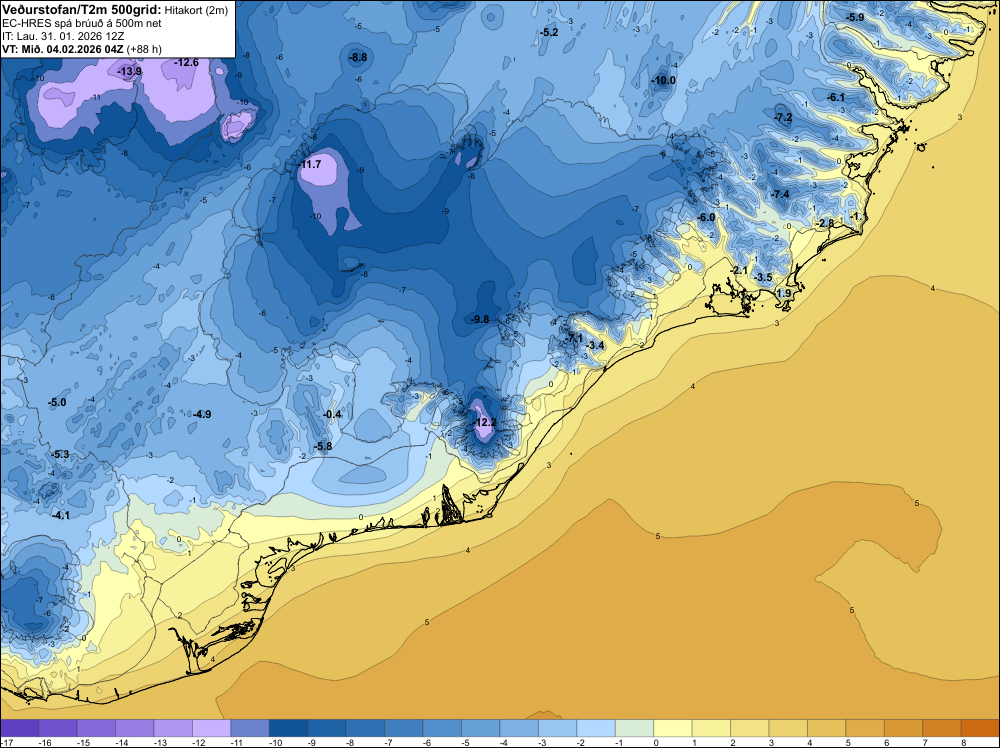Click the pale yellow legend swatch right of 0
This screenshot has height=748, width=1000.
673,728
